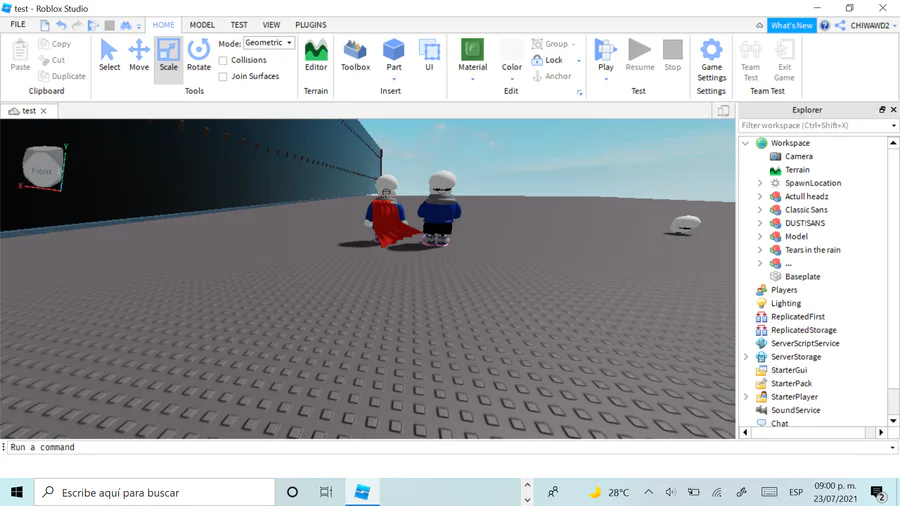
Task: Click the Redo arrow in quick access bar
Action: [x=77, y=25]
